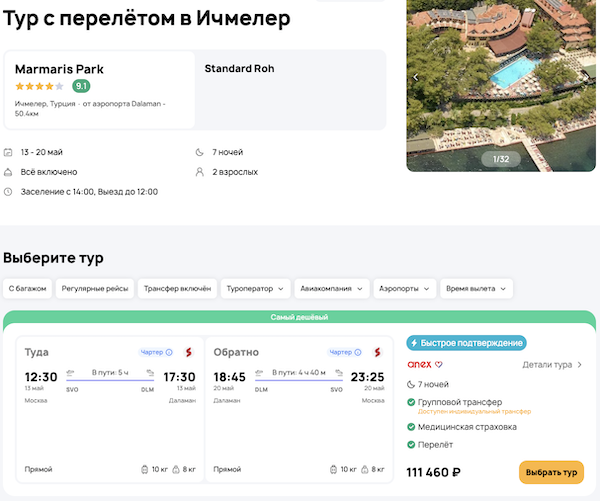Expand the 'Авиакомпания' dropdown
The image size is (600, 501).
pos(332,289)
